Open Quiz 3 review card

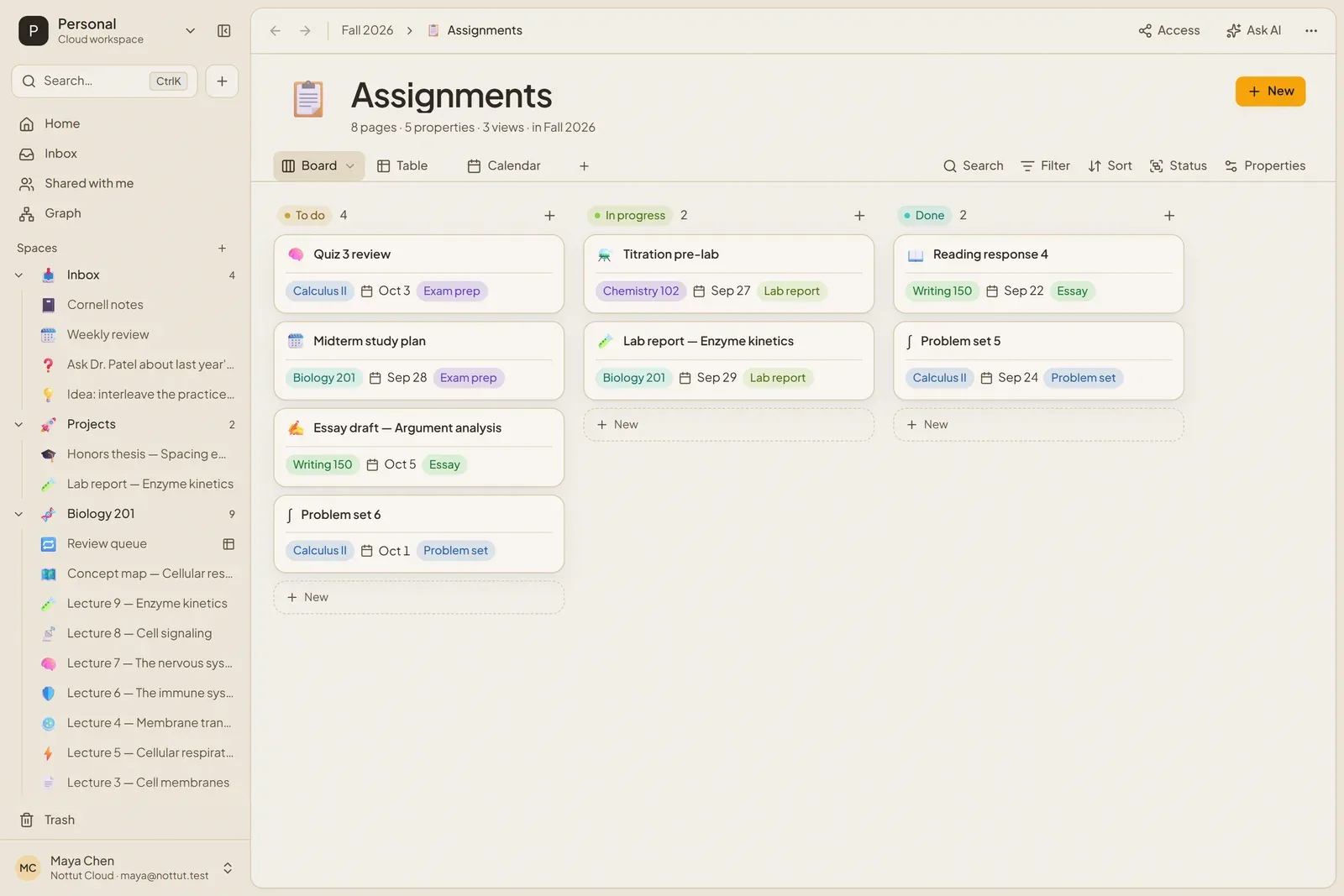419,275
